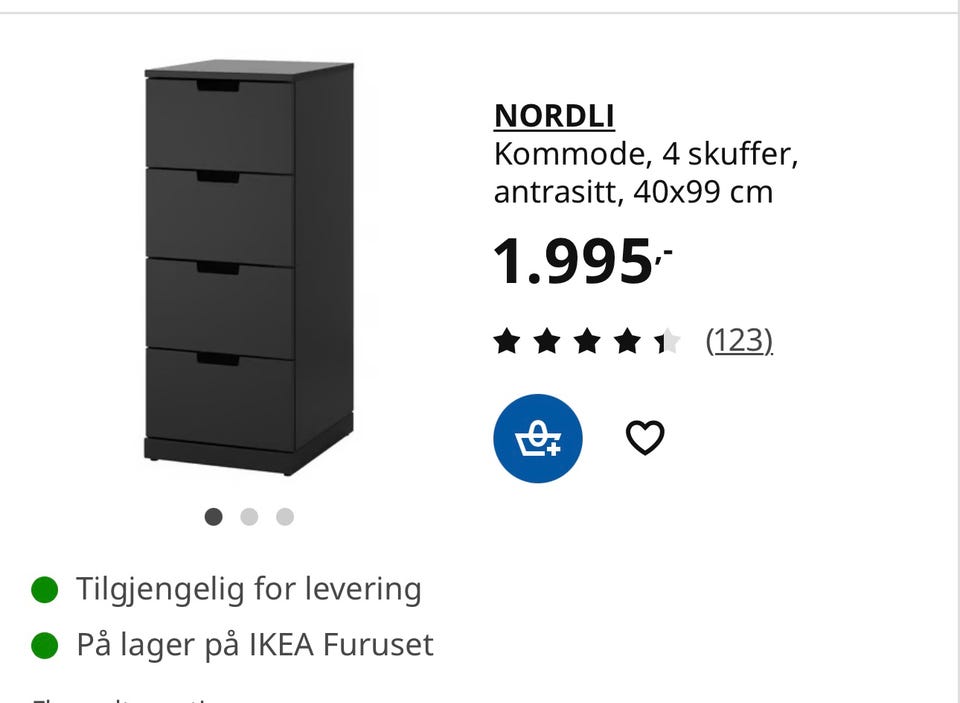Viewport: 960px width, 703px height.
Task: Open the NORDLI dresser product image
Action: click(x=248, y=268)
